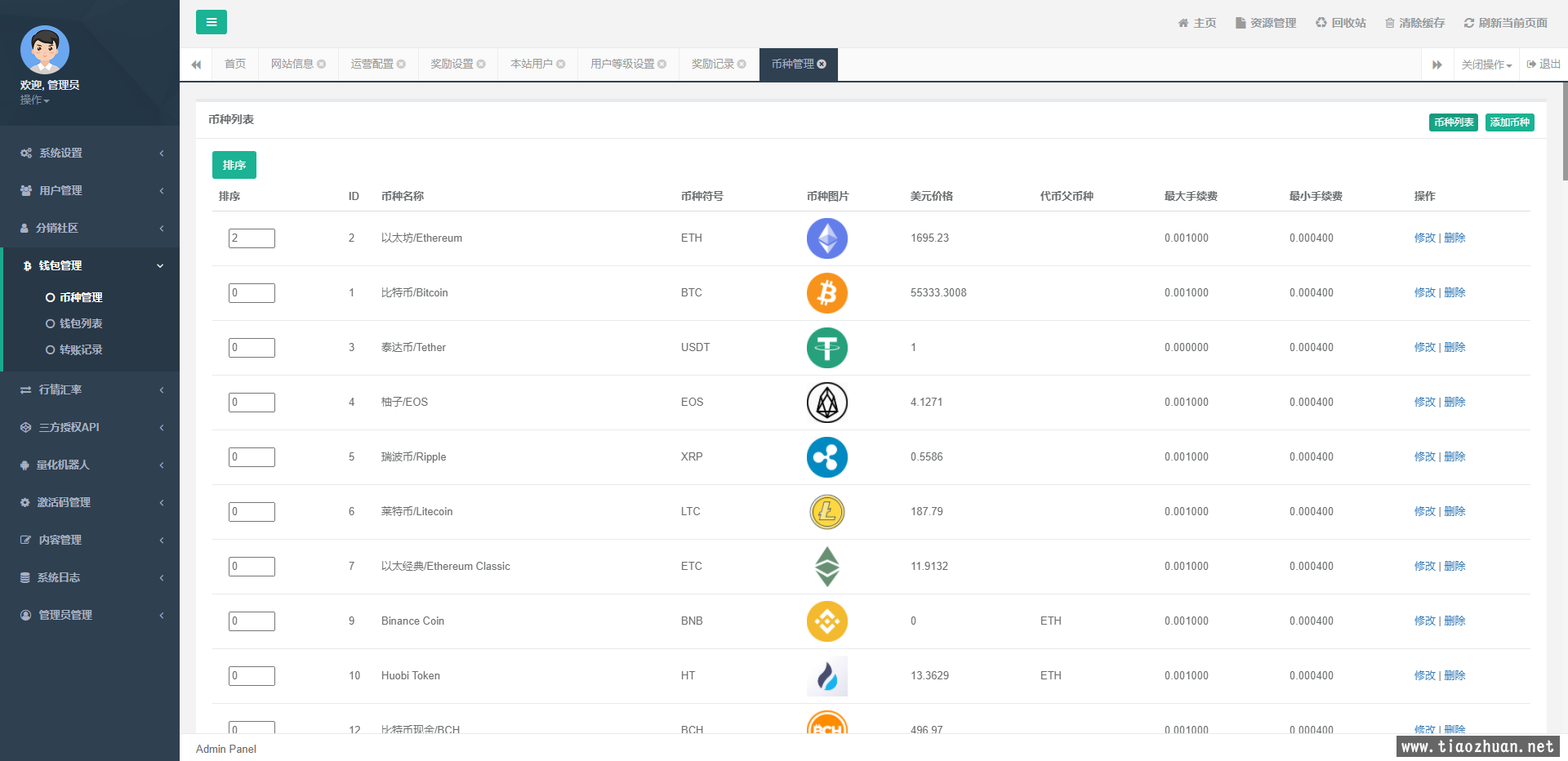1568x761 pixels.
Task: Click the green 添加币种 button
Action: click(x=1509, y=122)
